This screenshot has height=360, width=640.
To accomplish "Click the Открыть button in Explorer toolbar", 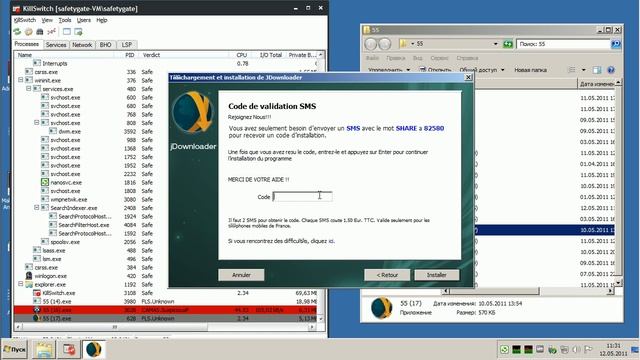I will point(435,70).
